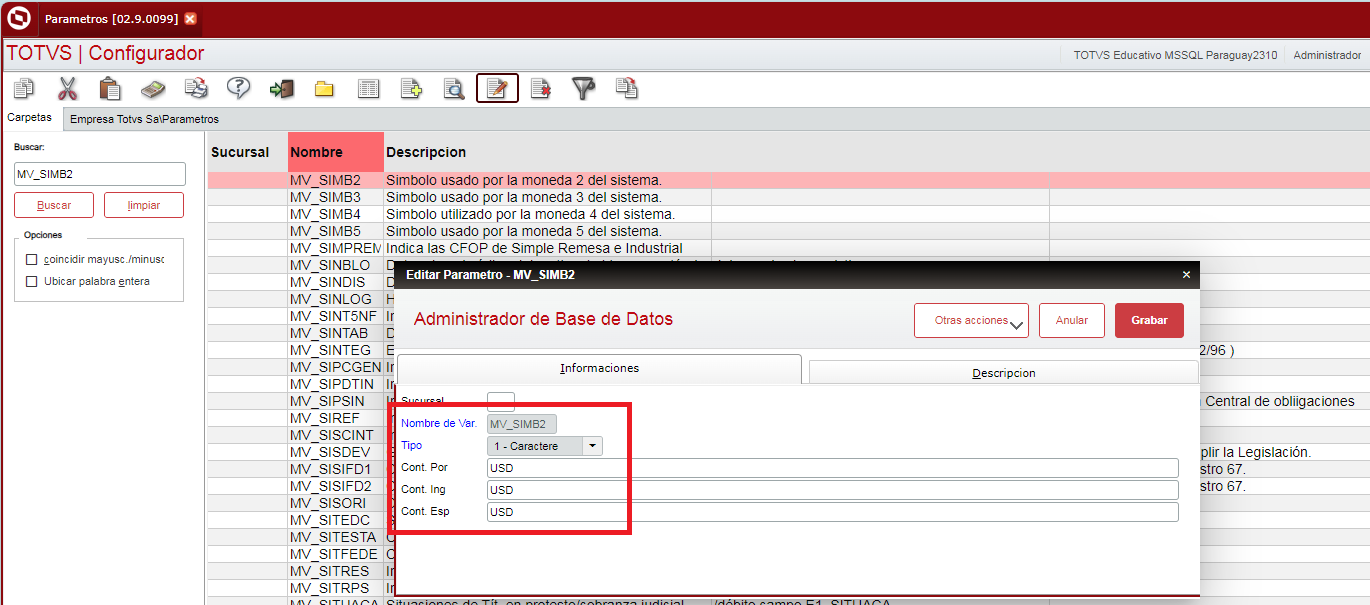The height and width of the screenshot is (605, 1370).
Task: Click the exit door icon
Action: (x=282, y=89)
